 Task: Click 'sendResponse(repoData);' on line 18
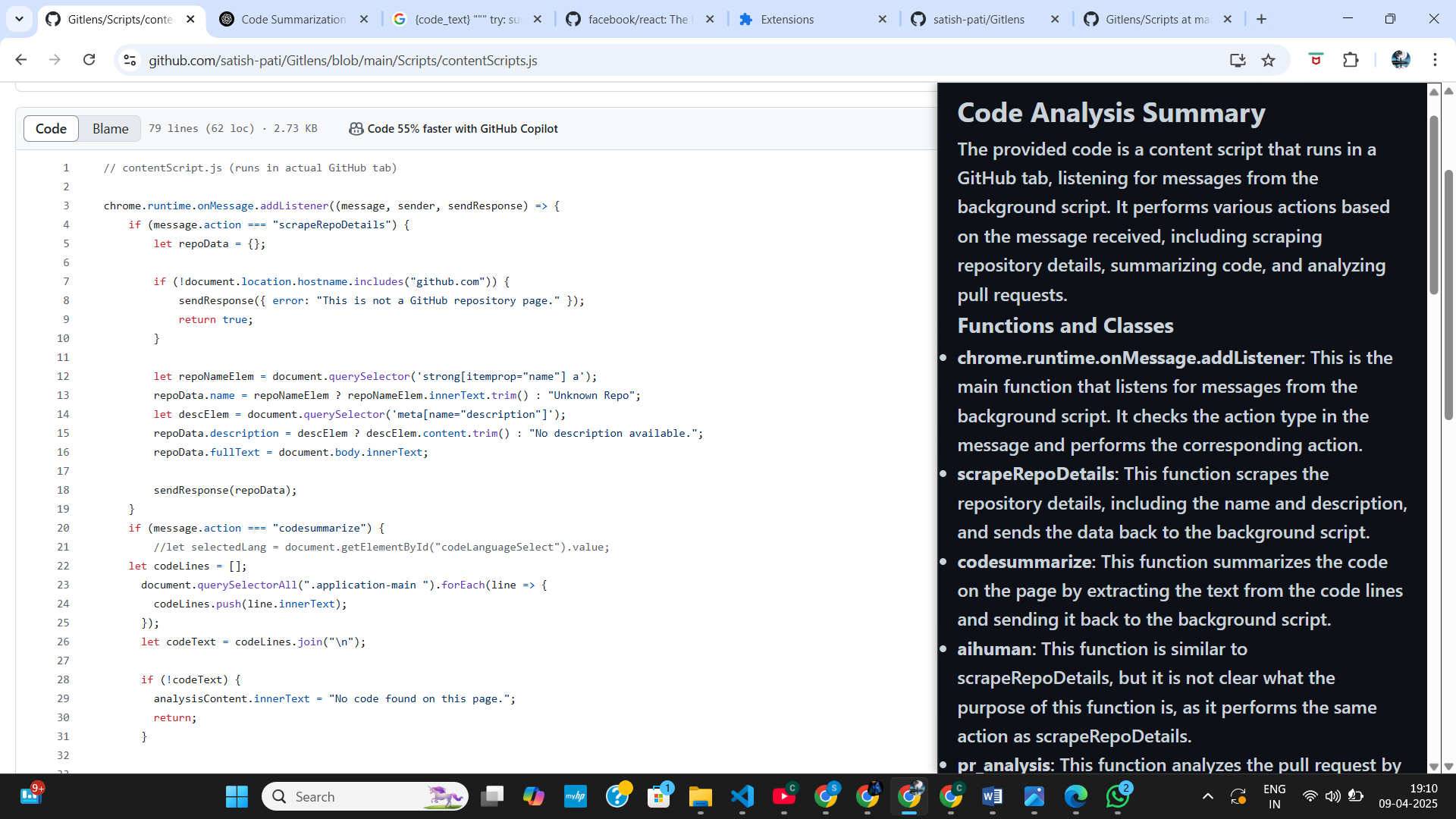point(225,490)
